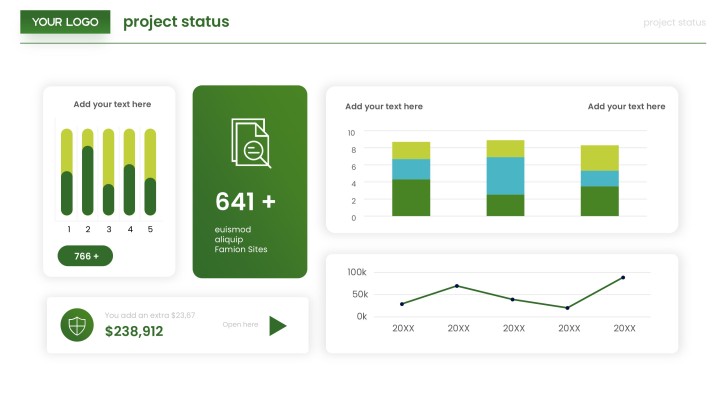Click faded project status text at top right
Viewport: 726px width, 408px height.
pyautogui.click(x=674, y=23)
